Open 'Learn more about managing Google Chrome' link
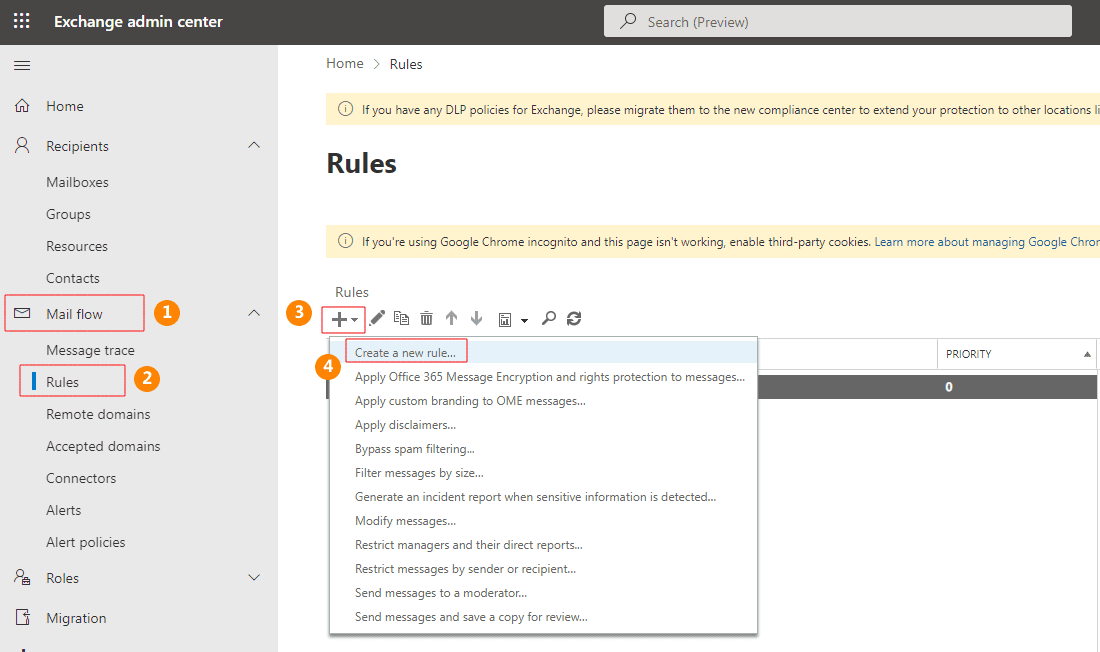The height and width of the screenshot is (652, 1100). 986,242
